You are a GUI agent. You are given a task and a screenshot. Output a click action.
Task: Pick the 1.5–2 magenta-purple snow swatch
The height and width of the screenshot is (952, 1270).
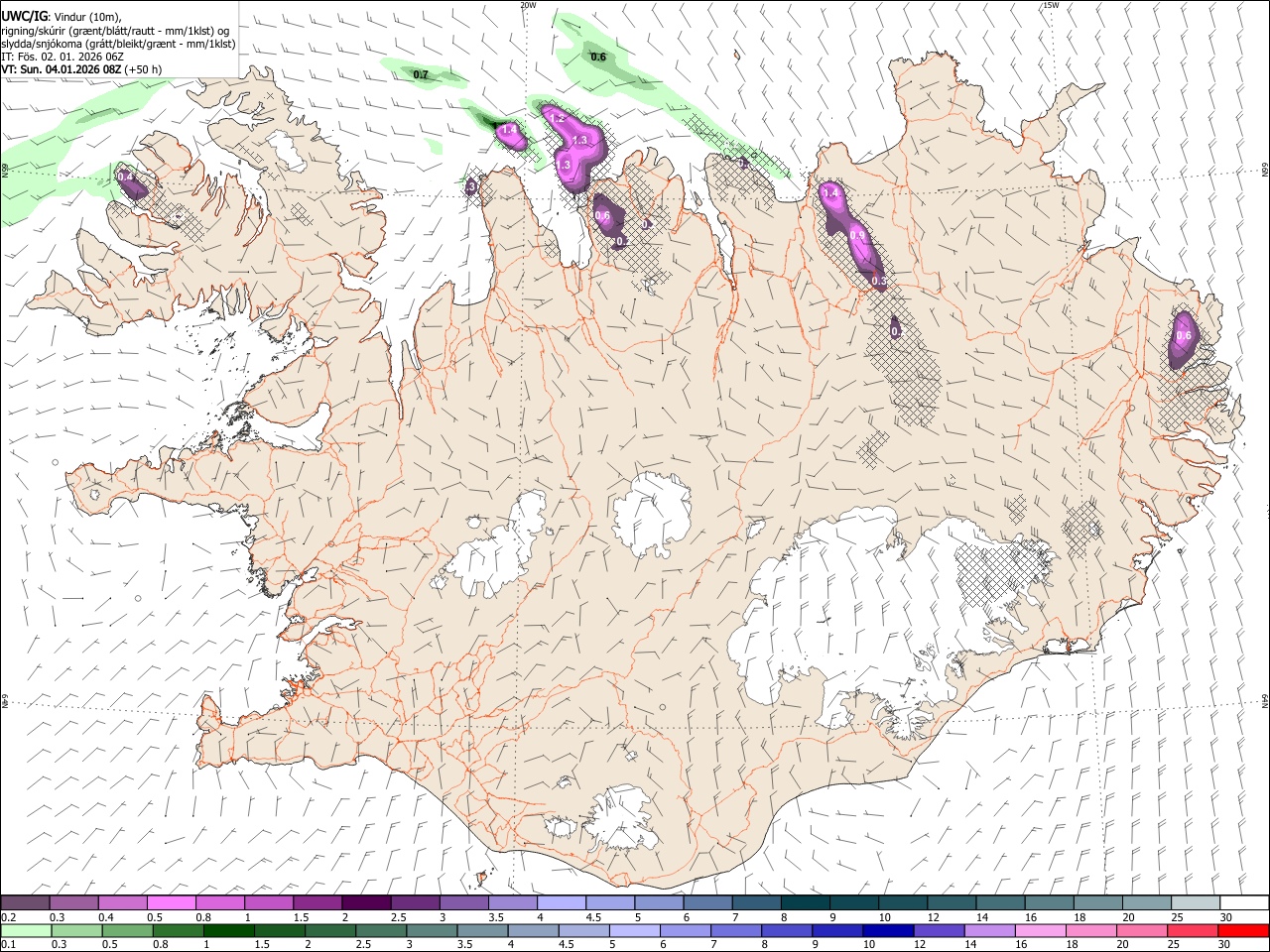click(x=317, y=903)
